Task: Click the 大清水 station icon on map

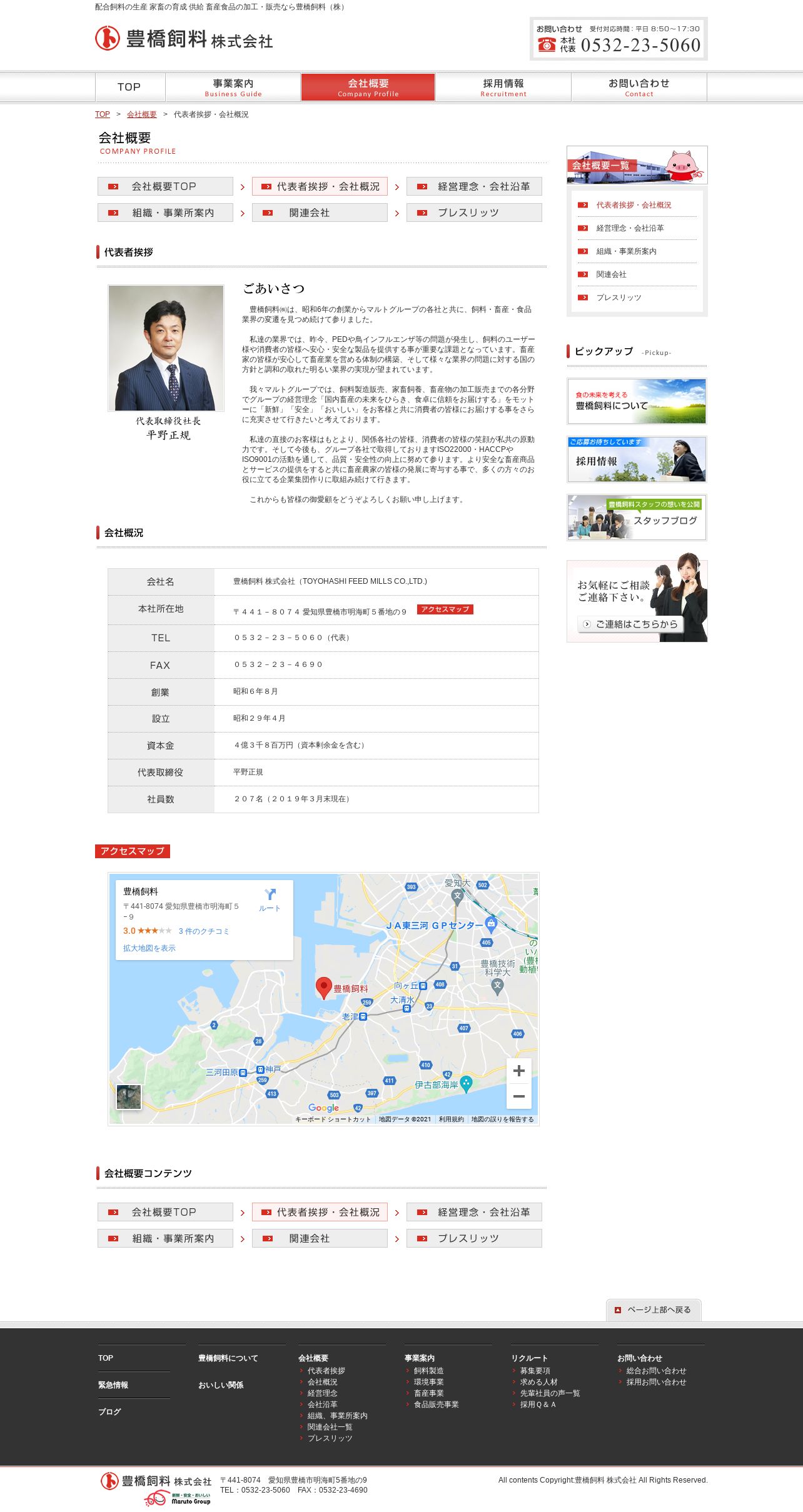Action: coord(407,1008)
